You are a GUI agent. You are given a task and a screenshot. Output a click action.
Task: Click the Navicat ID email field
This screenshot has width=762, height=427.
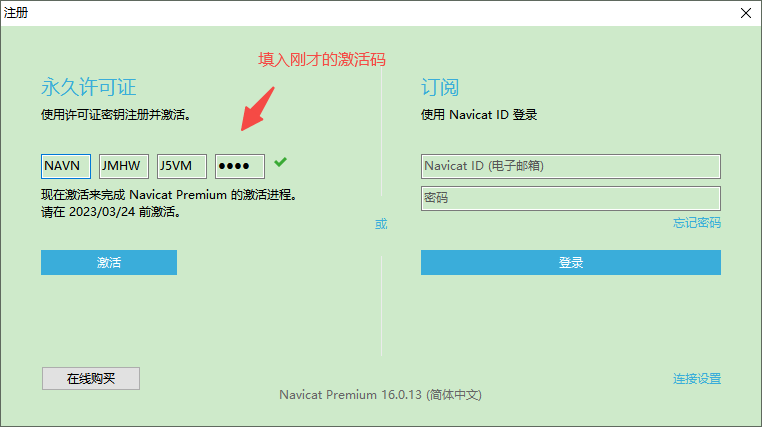[x=571, y=166]
